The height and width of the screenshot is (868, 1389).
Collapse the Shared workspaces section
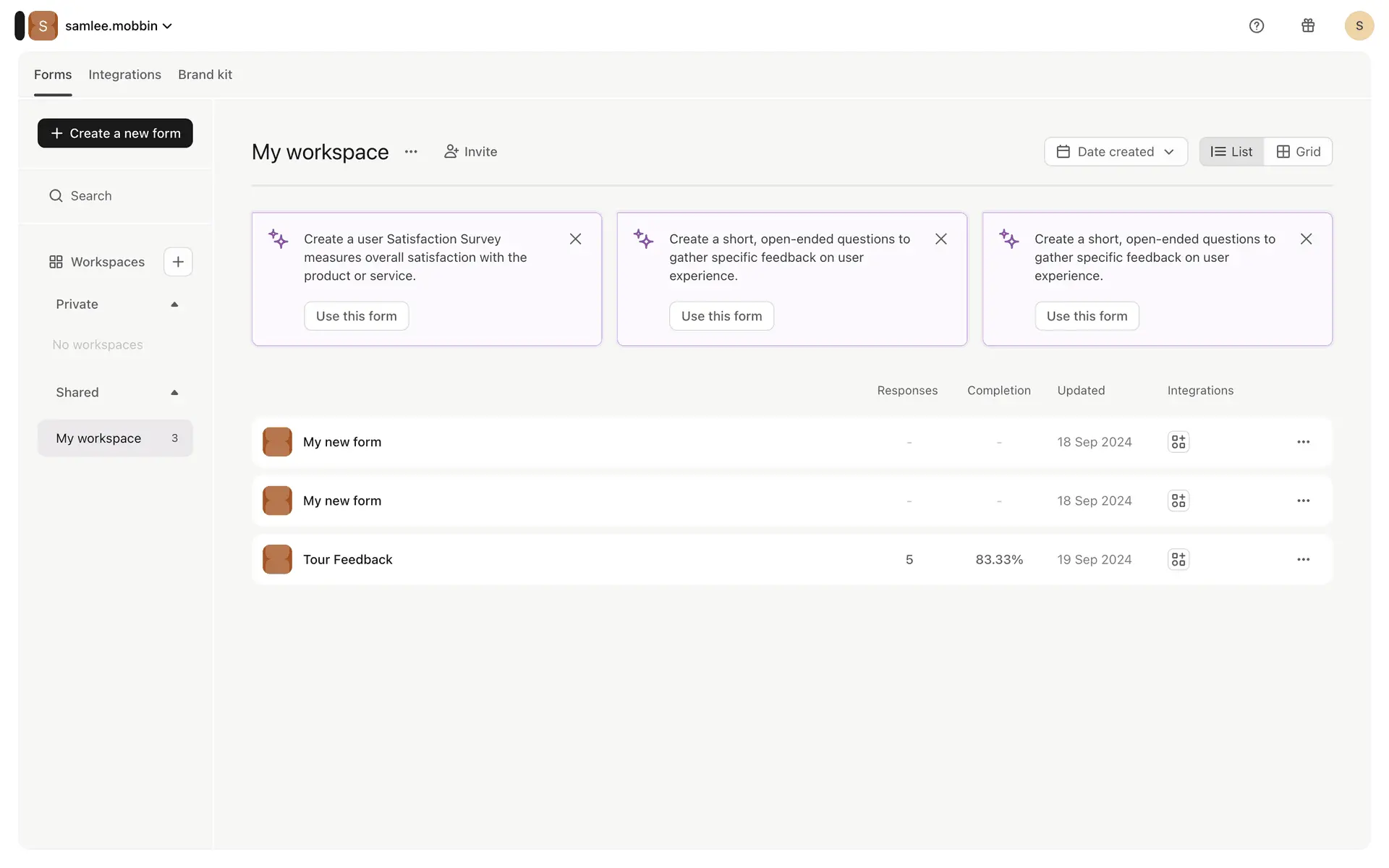(x=174, y=393)
